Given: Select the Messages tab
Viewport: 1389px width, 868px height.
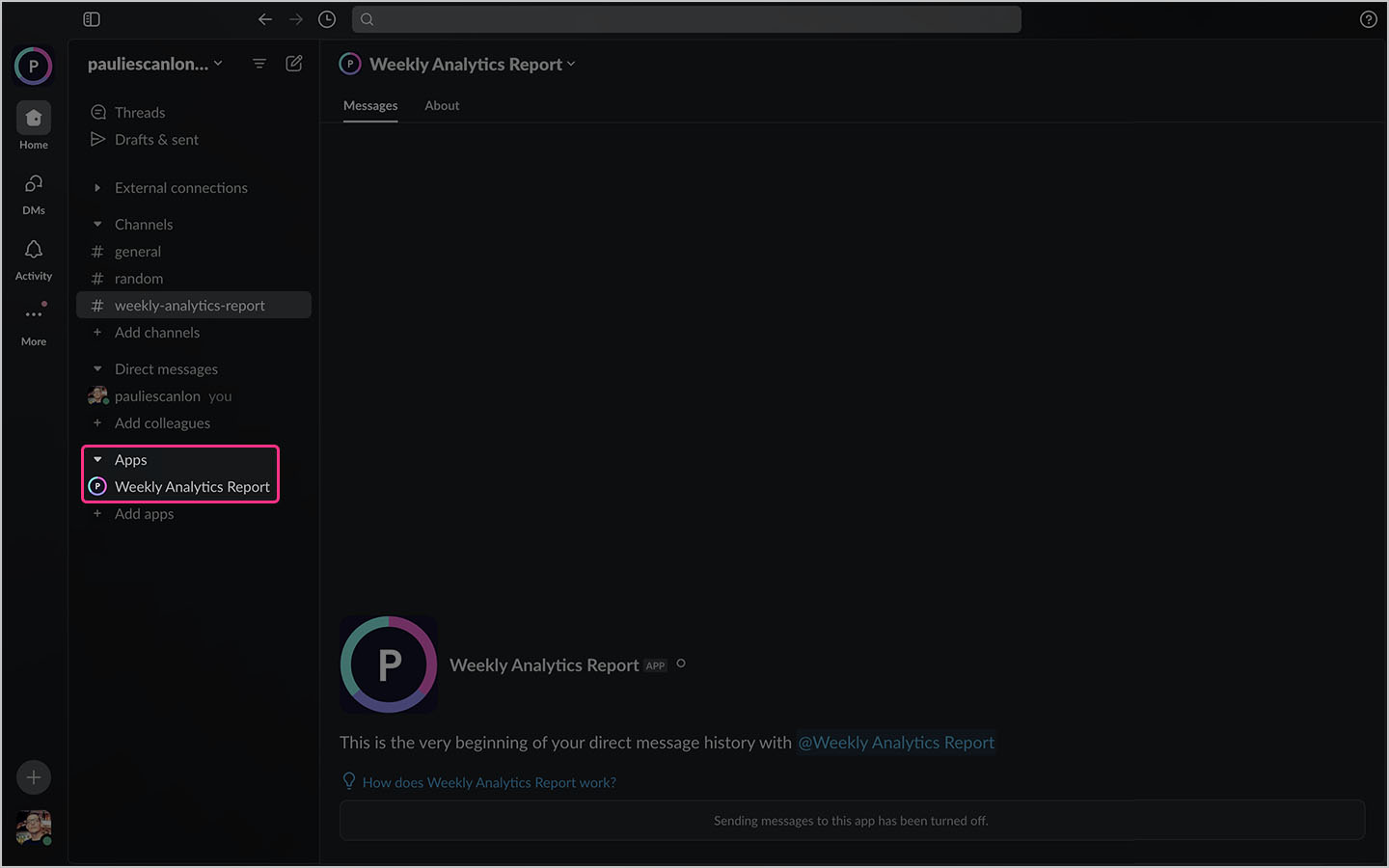Looking at the screenshot, I should coord(370,105).
